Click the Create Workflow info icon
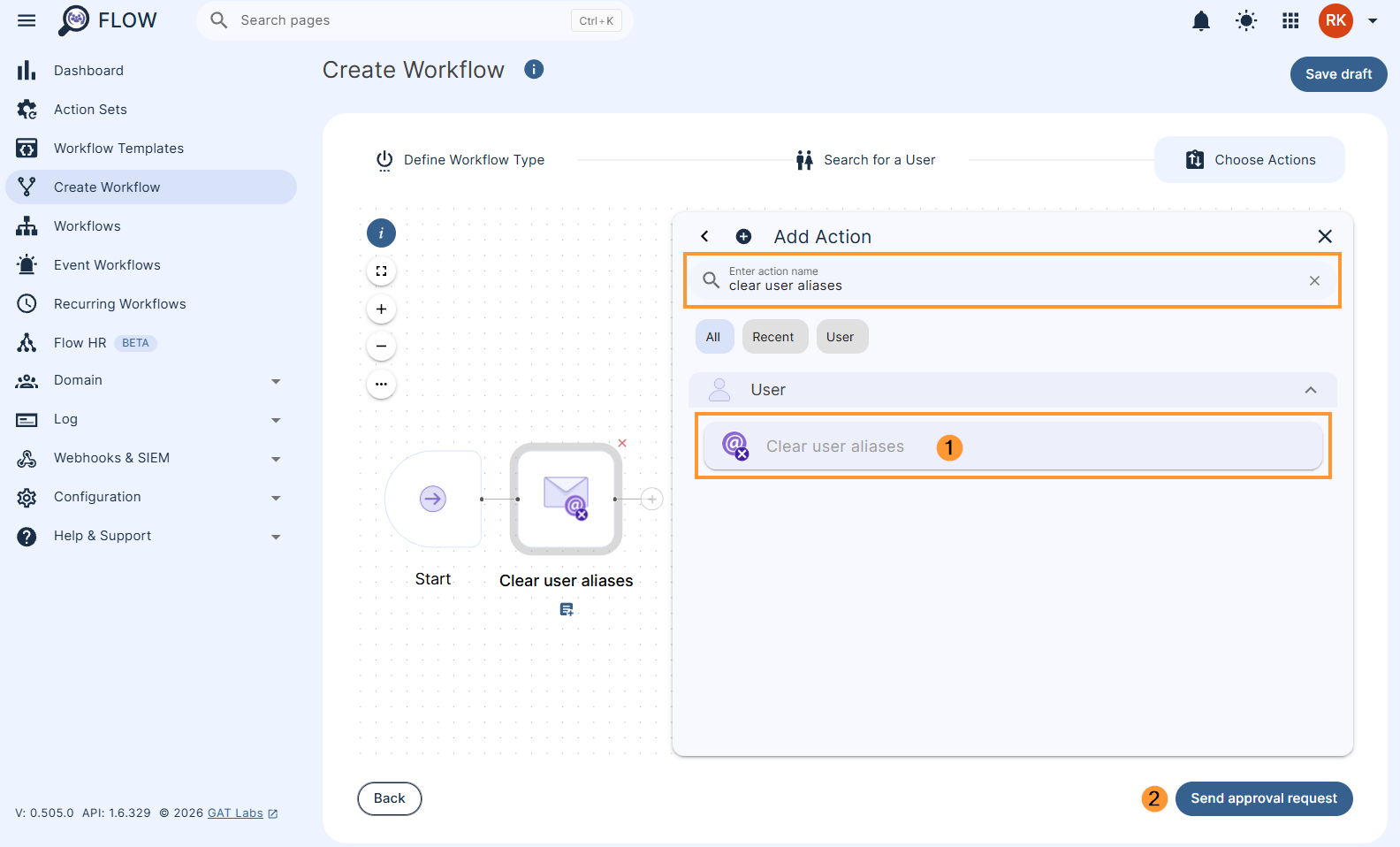Screen dimensions: 1400x847 (534, 69)
